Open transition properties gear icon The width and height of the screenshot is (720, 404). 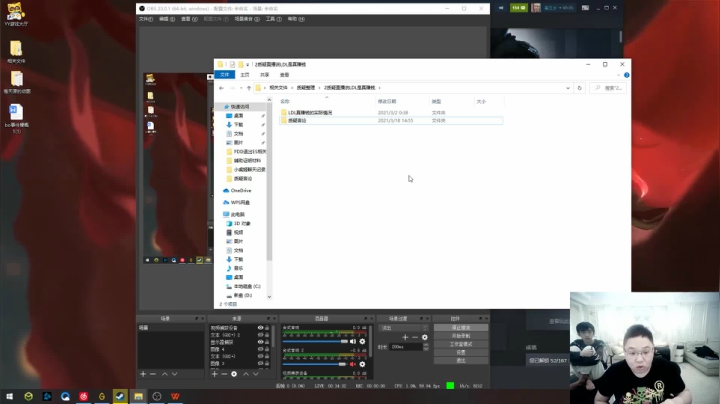[425, 337]
